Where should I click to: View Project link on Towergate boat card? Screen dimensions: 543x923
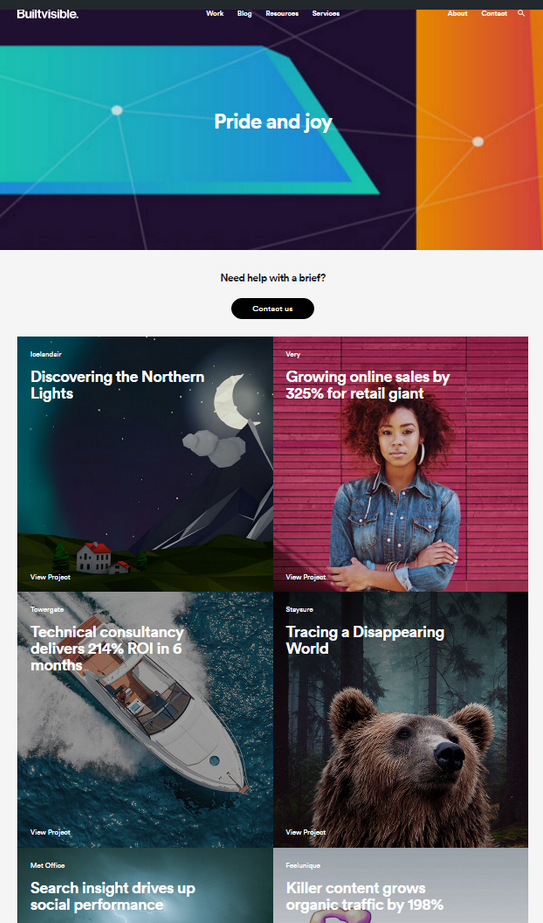[x=50, y=832]
